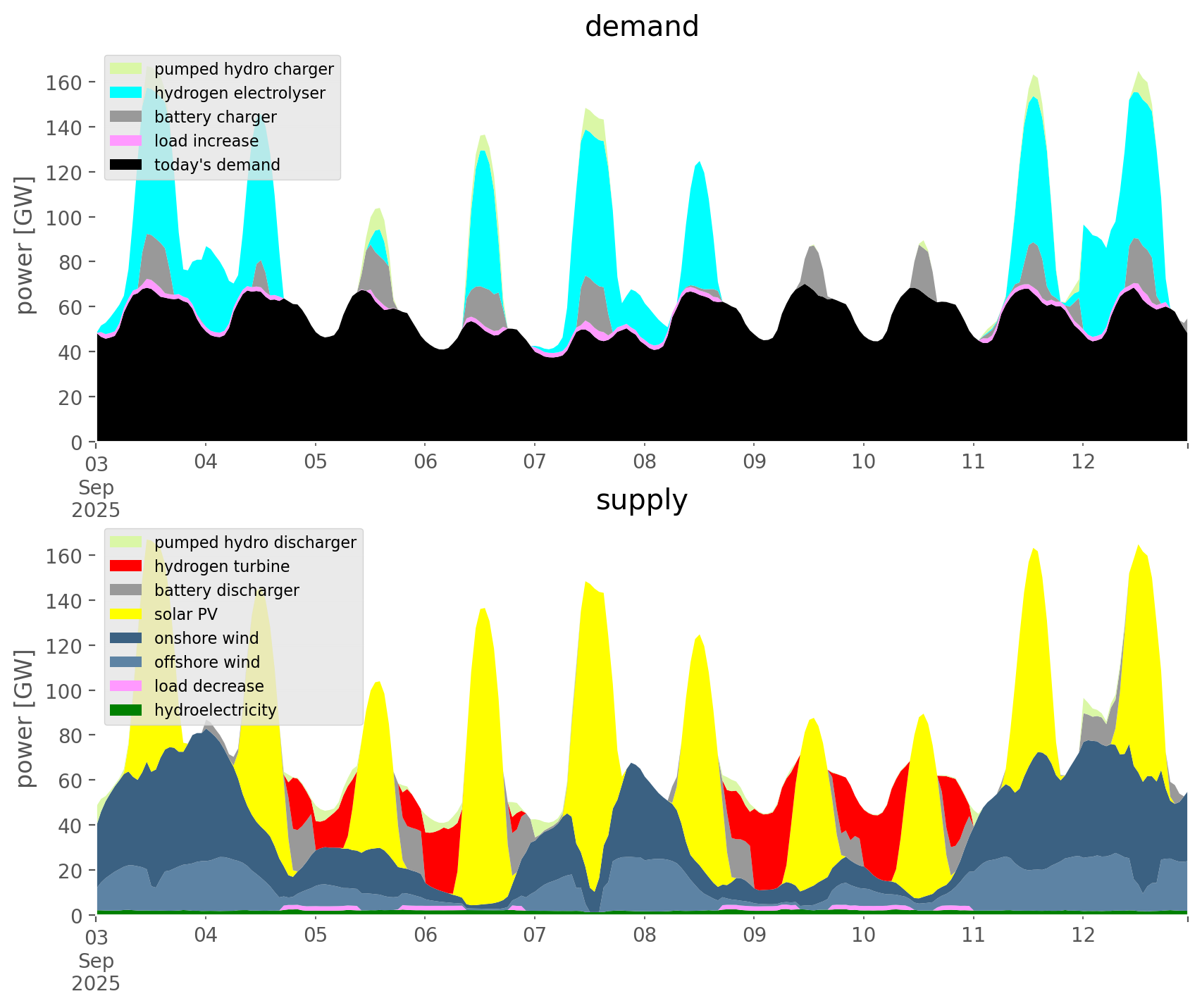The height and width of the screenshot is (1008, 1202).
Task: Click the '07' x-axis tick on demand chart
Action: (535, 462)
